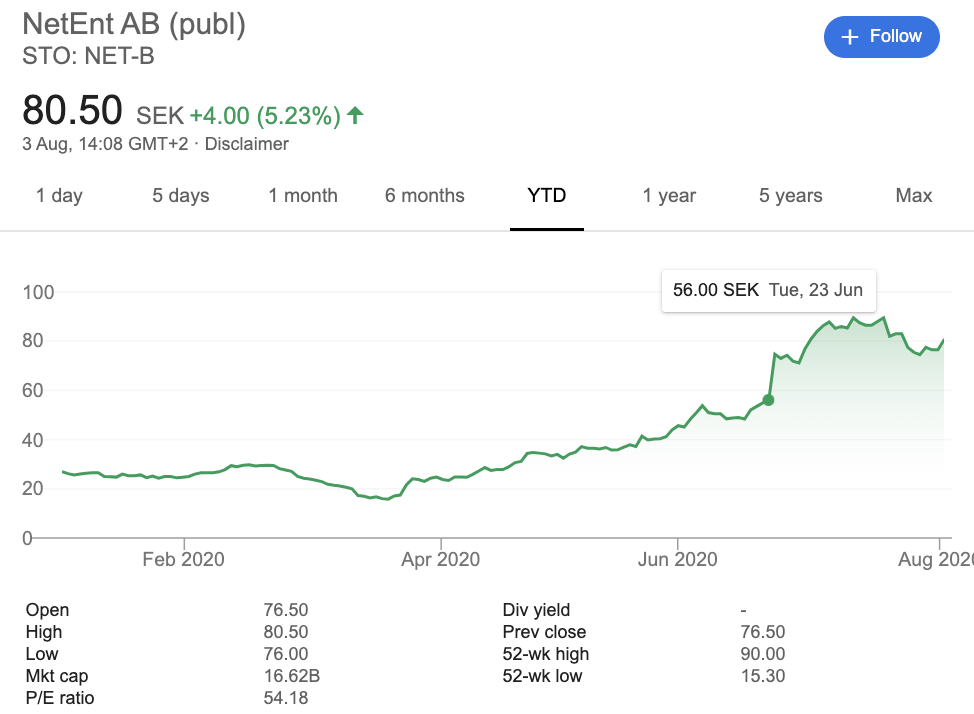Open the Disclaimer link
This screenshot has width=974, height=714.
[247, 144]
